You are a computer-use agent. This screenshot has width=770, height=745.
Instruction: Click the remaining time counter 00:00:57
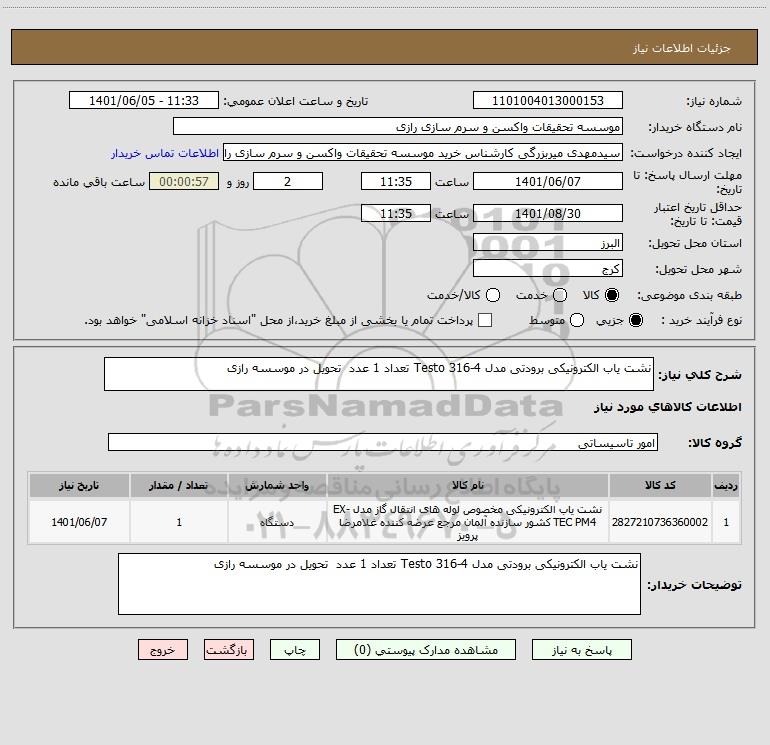184,181
